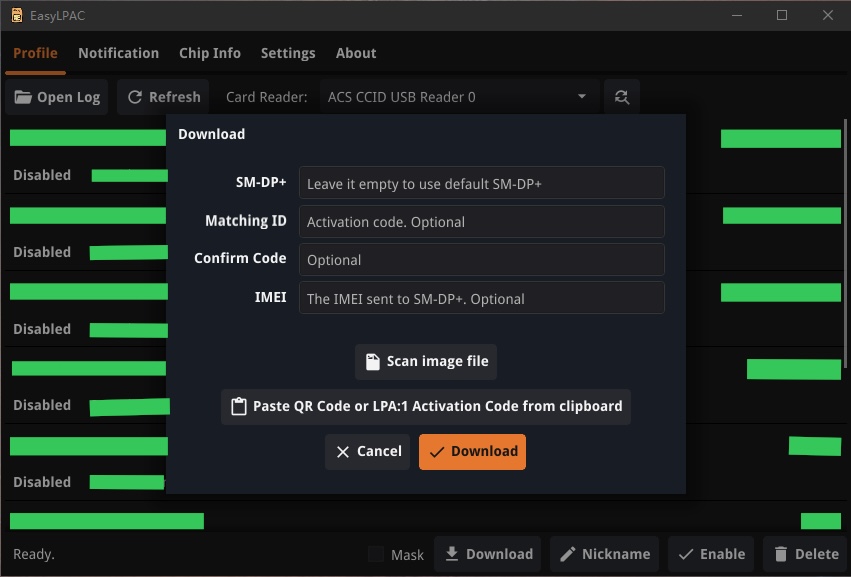851x577 pixels.
Task: Click Nickname button with pencil icon
Action: 604,554
